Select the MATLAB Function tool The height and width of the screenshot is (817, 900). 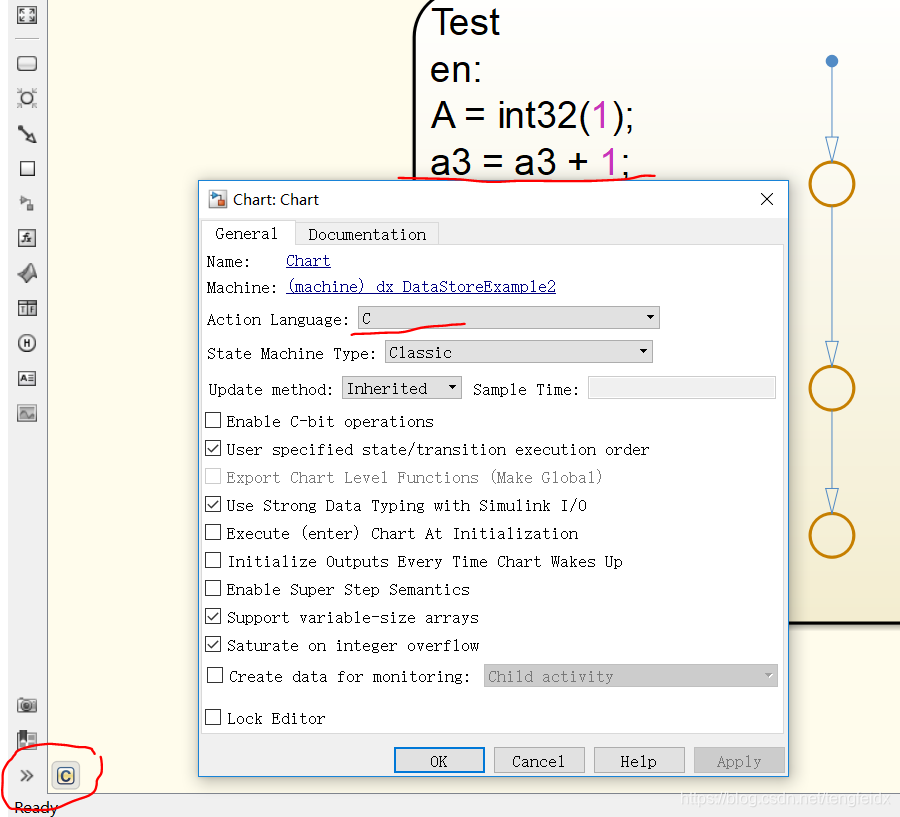[27, 273]
